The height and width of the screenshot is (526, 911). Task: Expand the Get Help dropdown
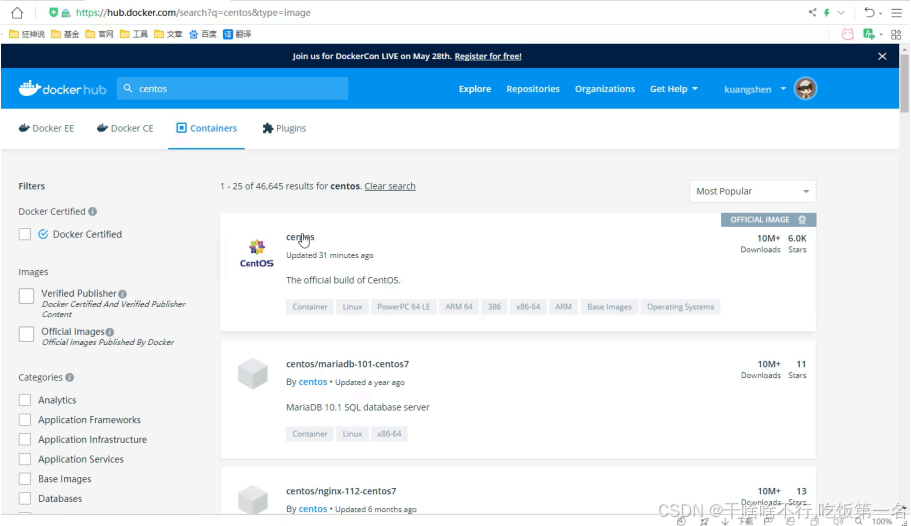click(674, 89)
